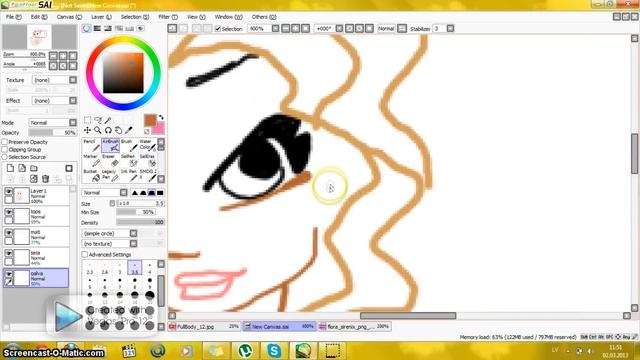Select the Brush tool
This screenshot has height=360, width=640.
(129, 145)
